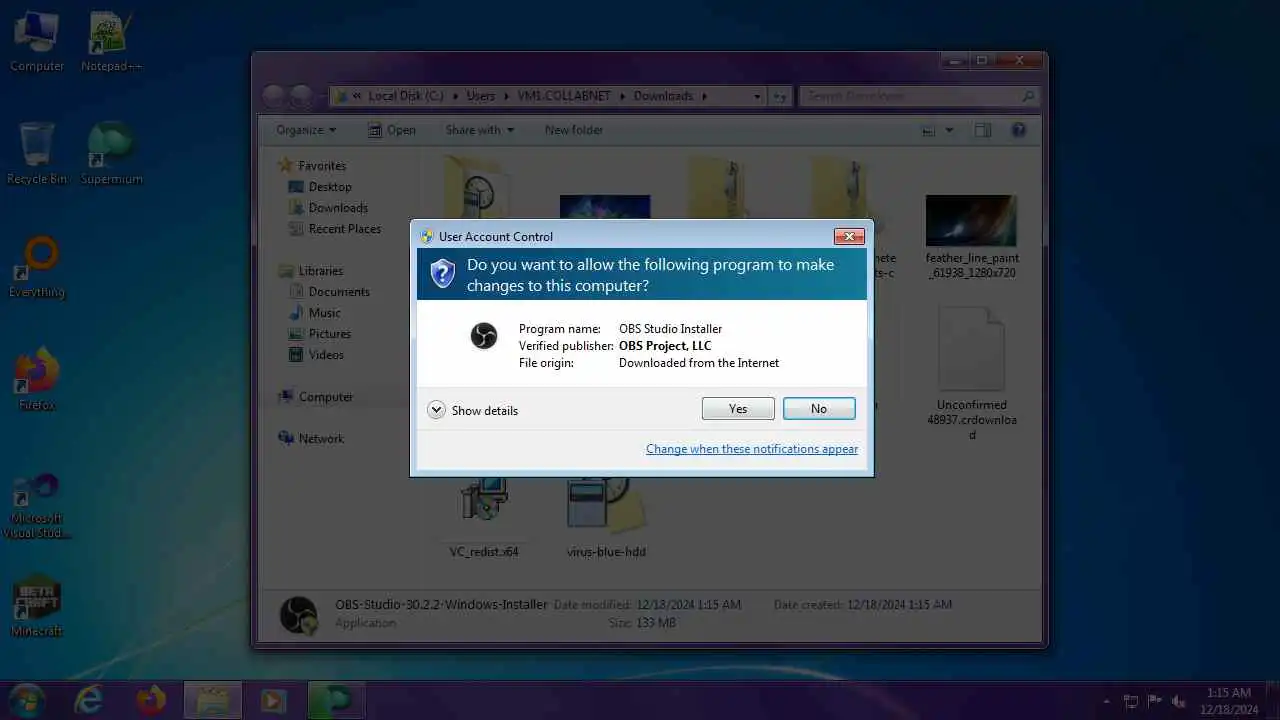Viewport: 1280px width, 720px height.
Task: Click the OBS Studio Installer logo icon
Action: pos(484,336)
